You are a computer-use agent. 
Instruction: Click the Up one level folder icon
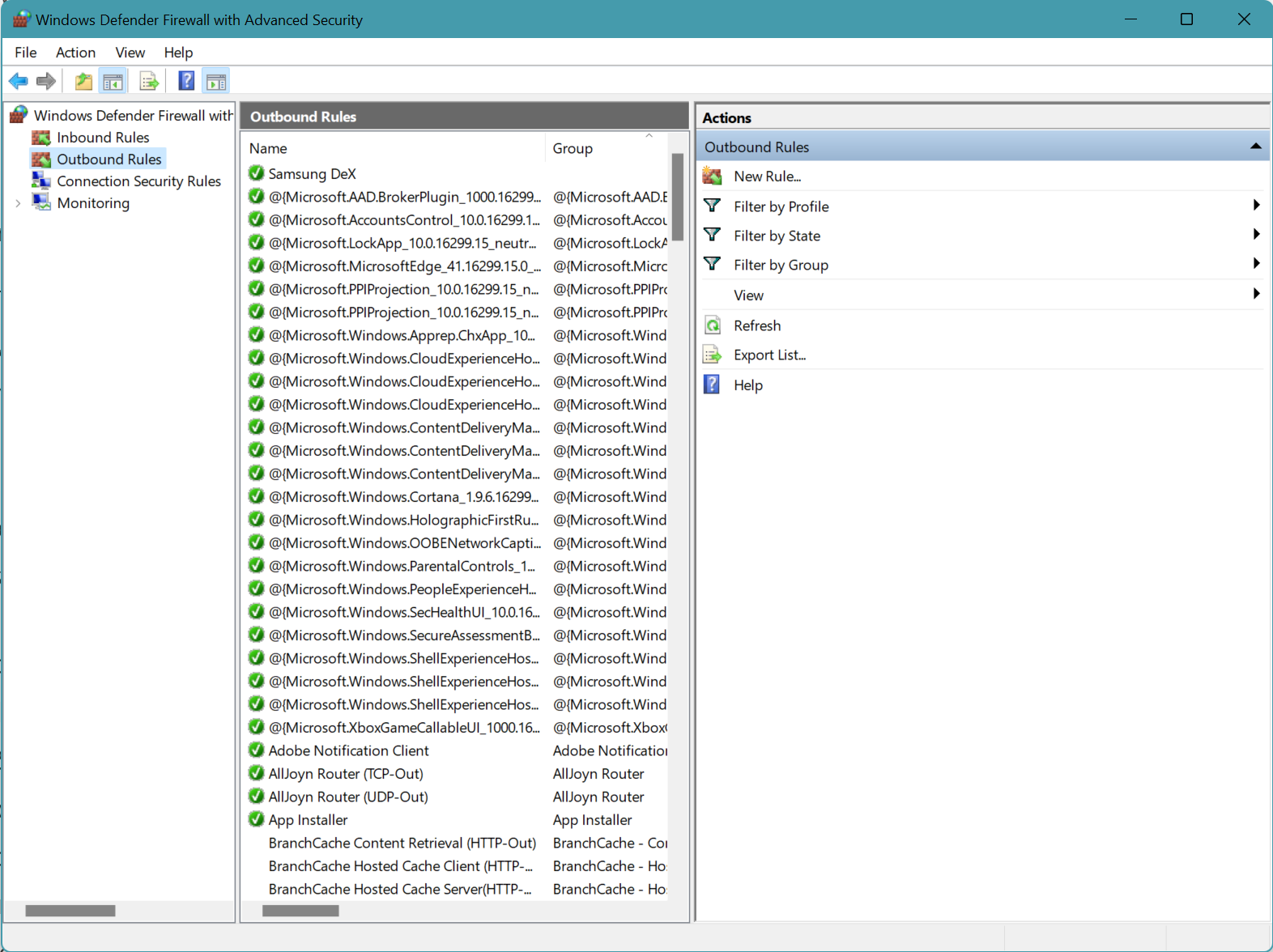point(83,81)
